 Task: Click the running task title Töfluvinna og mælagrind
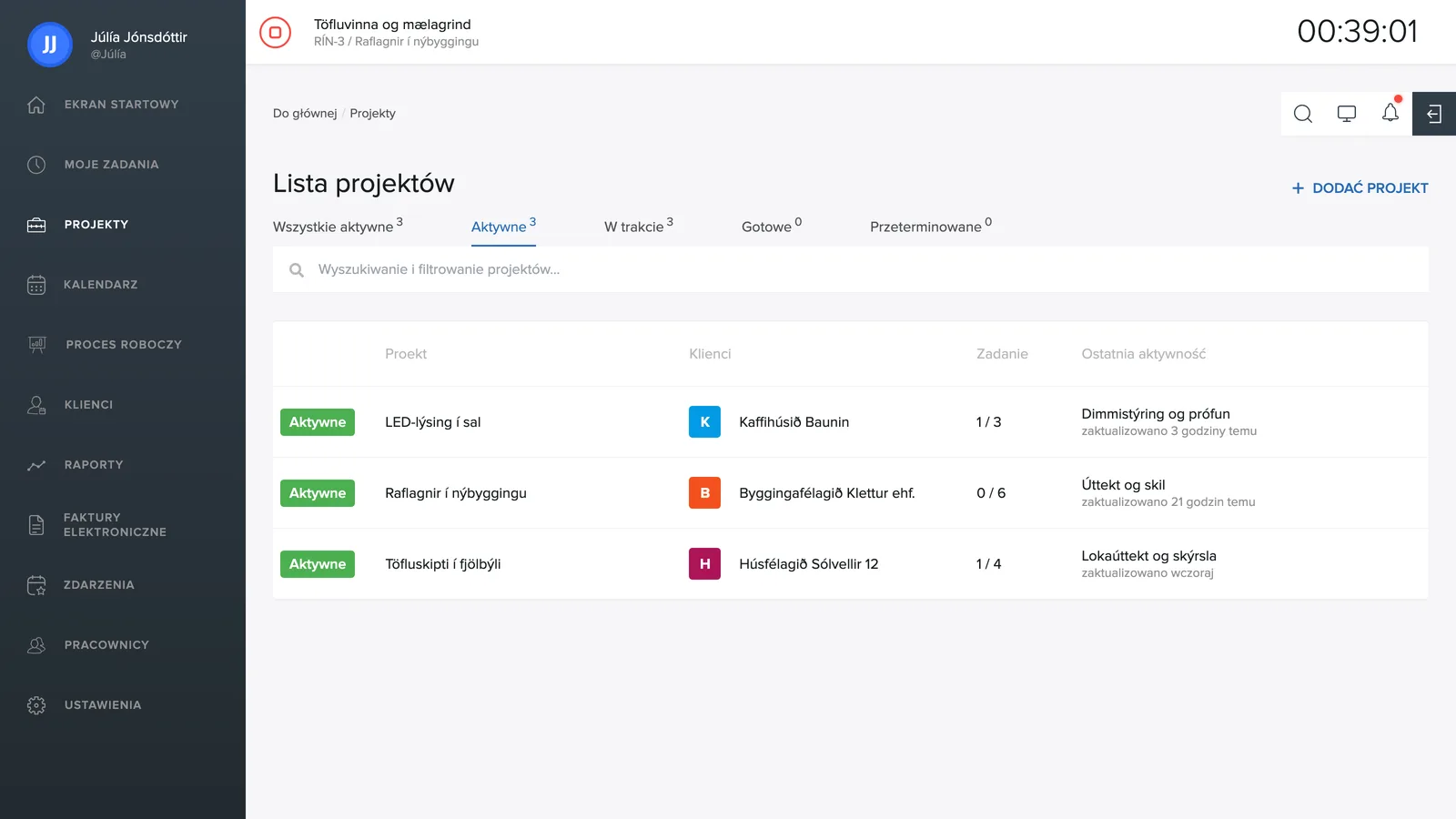click(x=392, y=25)
